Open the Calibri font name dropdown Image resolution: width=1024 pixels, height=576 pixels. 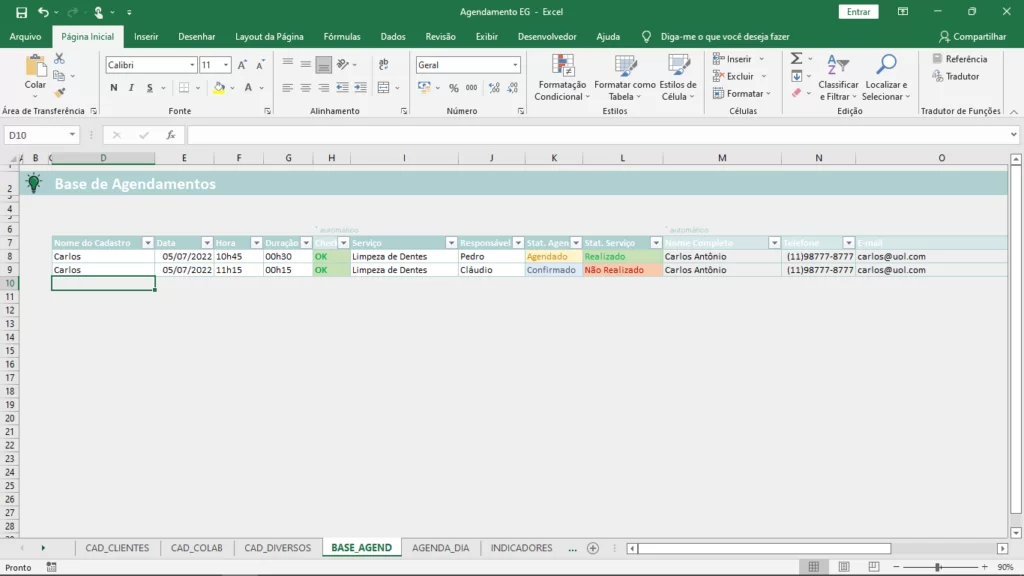pos(192,65)
